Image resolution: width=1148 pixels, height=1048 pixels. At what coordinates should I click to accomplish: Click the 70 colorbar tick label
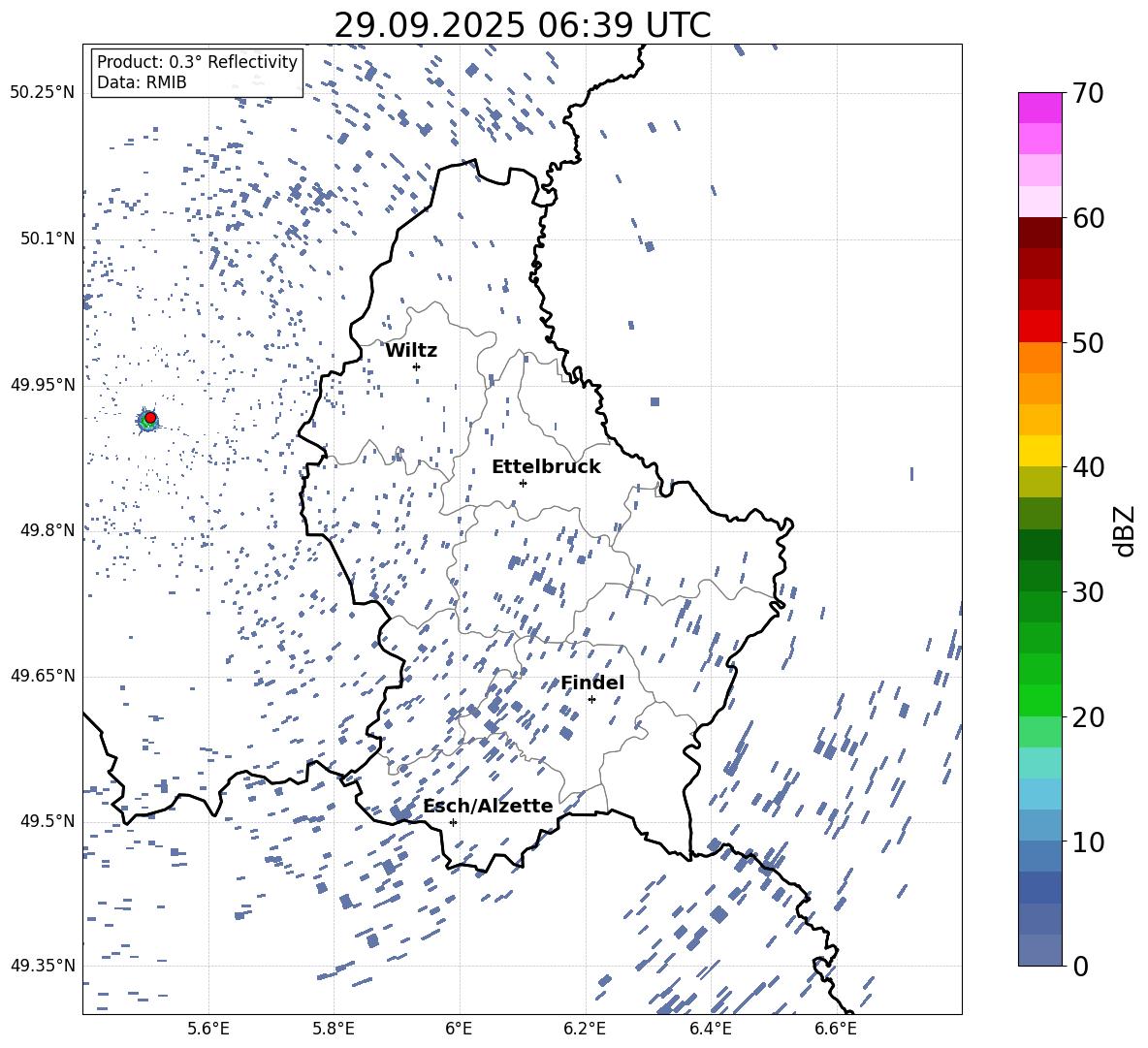[1087, 93]
